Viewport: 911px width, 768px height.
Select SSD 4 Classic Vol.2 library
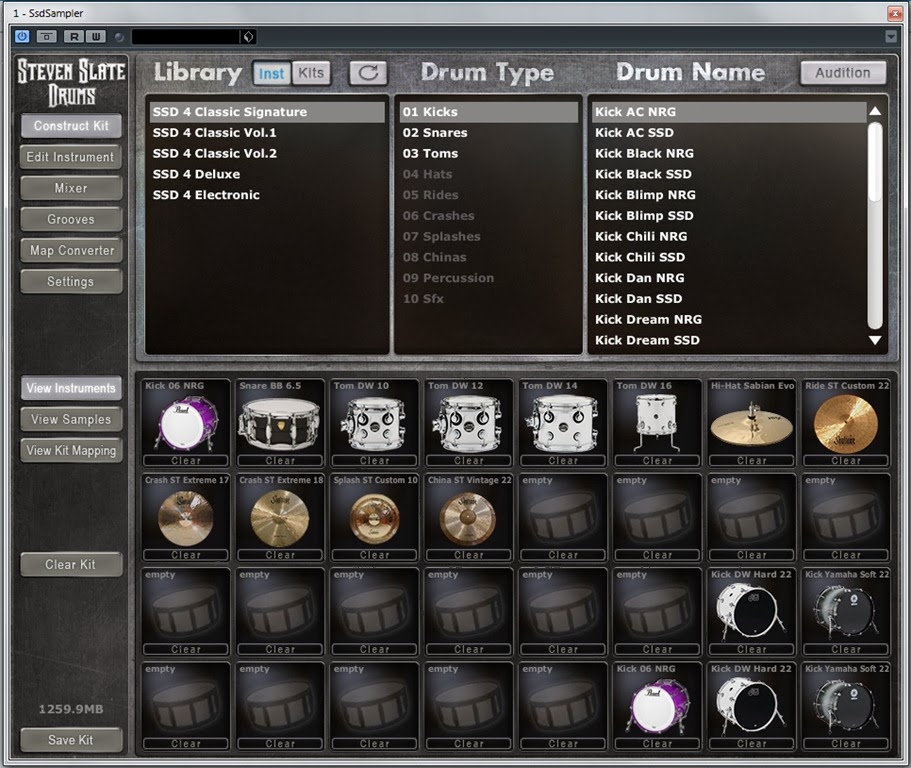click(267, 153)
